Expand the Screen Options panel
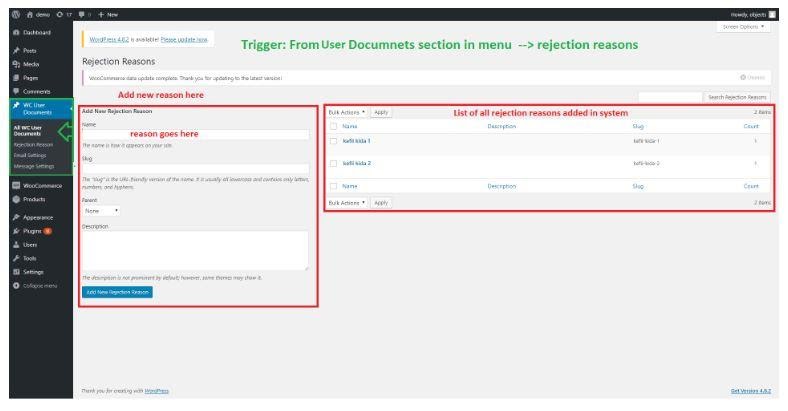The height and width of the screenshot is (411, 788). click(743, 27)
